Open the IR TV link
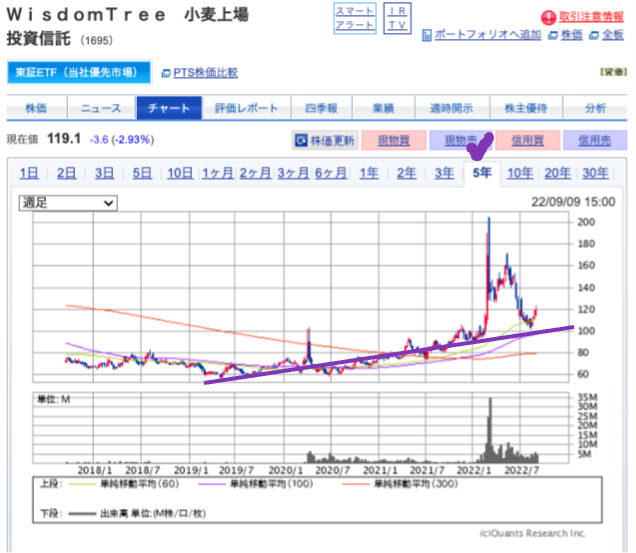 tap(398, 18)
